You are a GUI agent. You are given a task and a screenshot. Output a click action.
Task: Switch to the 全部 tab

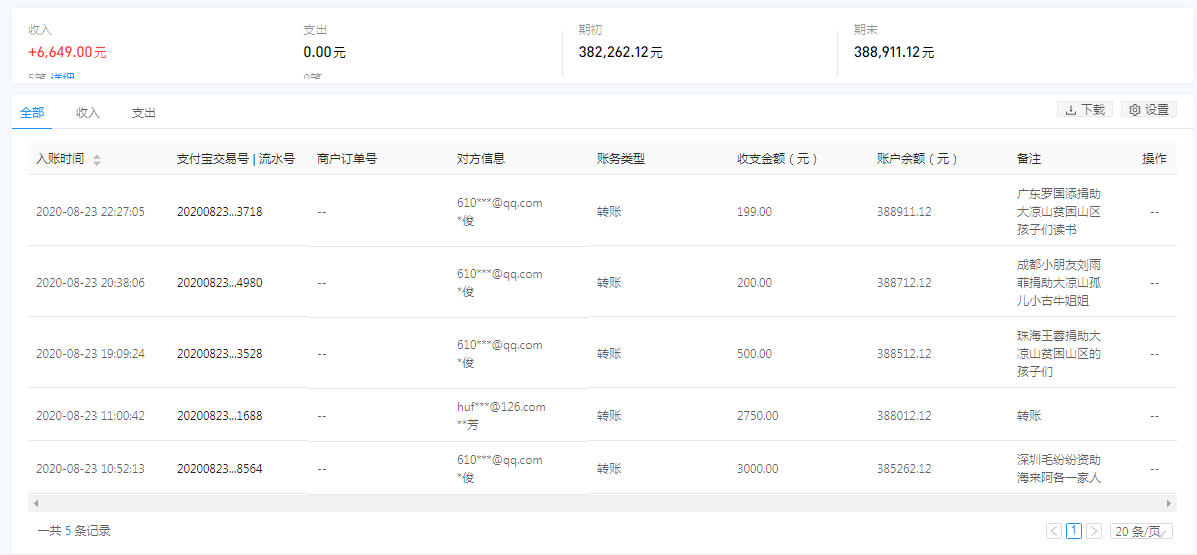coord(31,113)
